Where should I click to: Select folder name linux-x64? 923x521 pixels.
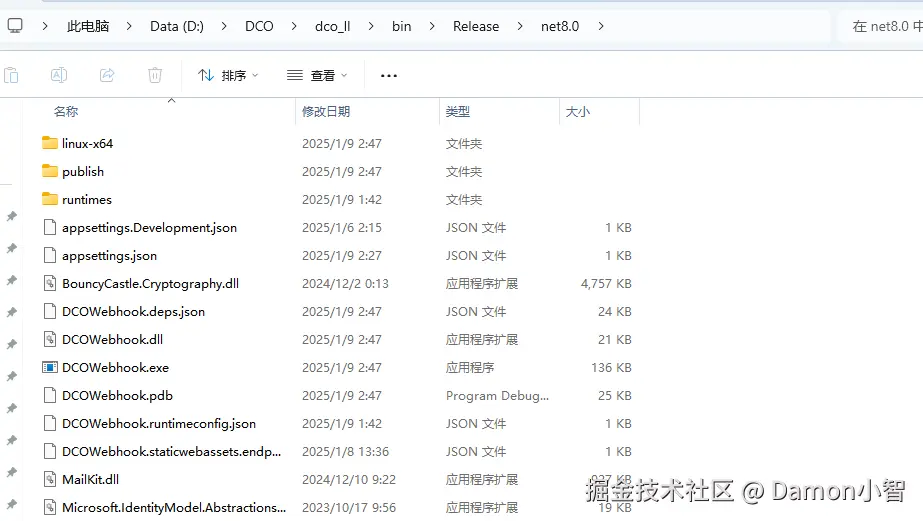point(87,143)
